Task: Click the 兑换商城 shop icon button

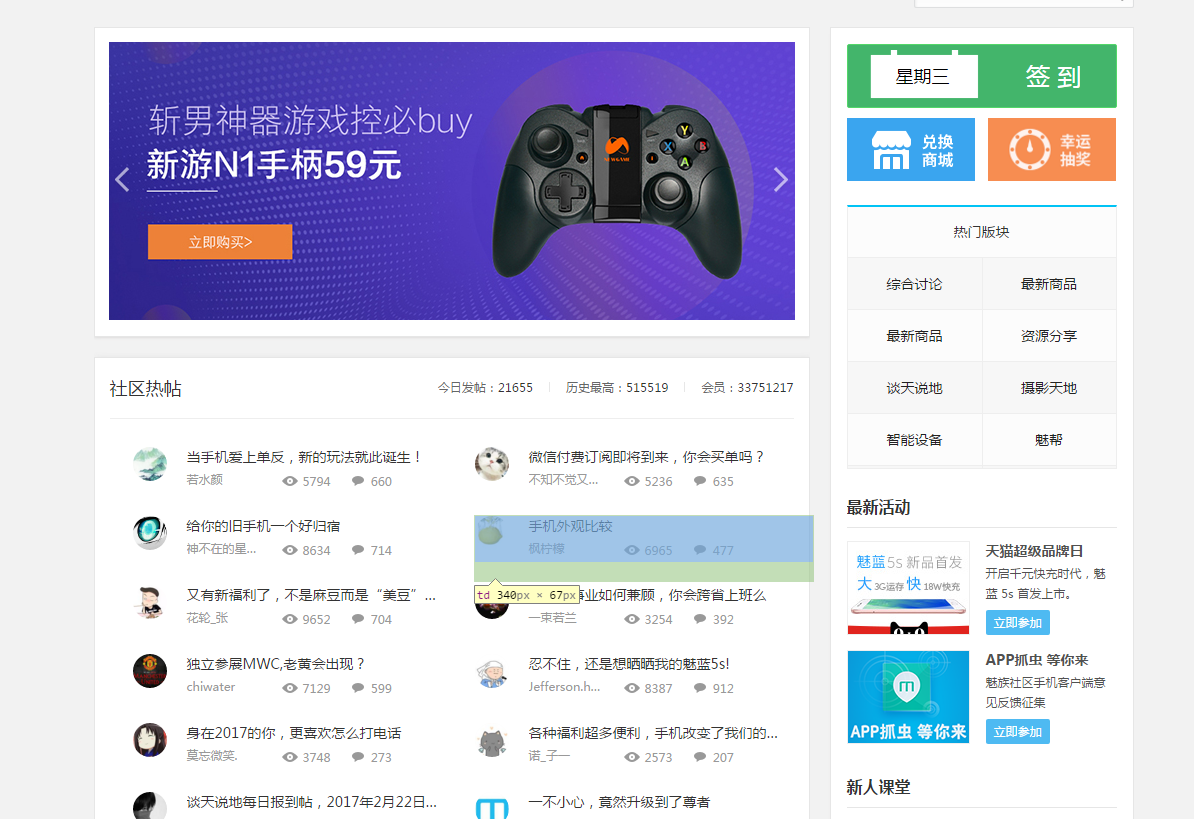Action: coord(910,150)
